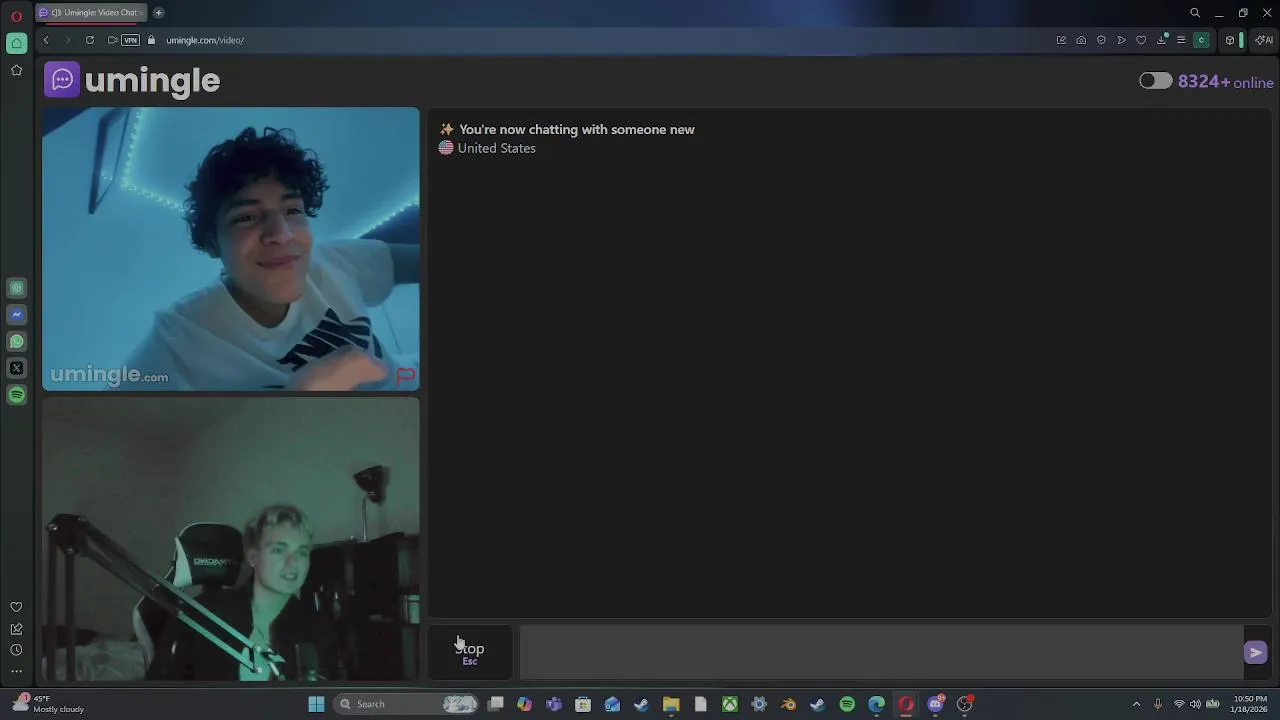The image size is (1280, 720).
Task: Click the umingle.com/video/ address bar
Action: pyautogui.click(x=205, y=40)
